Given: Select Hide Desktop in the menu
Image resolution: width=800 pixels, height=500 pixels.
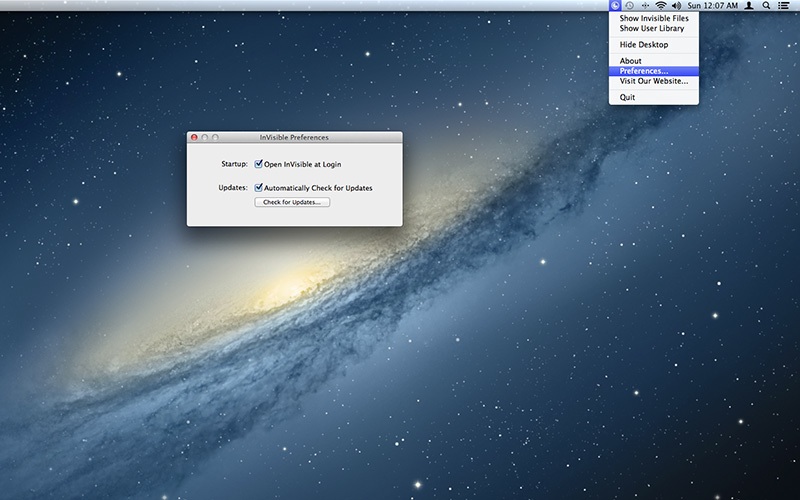Looking at the screenshot, I should point(644,45).
